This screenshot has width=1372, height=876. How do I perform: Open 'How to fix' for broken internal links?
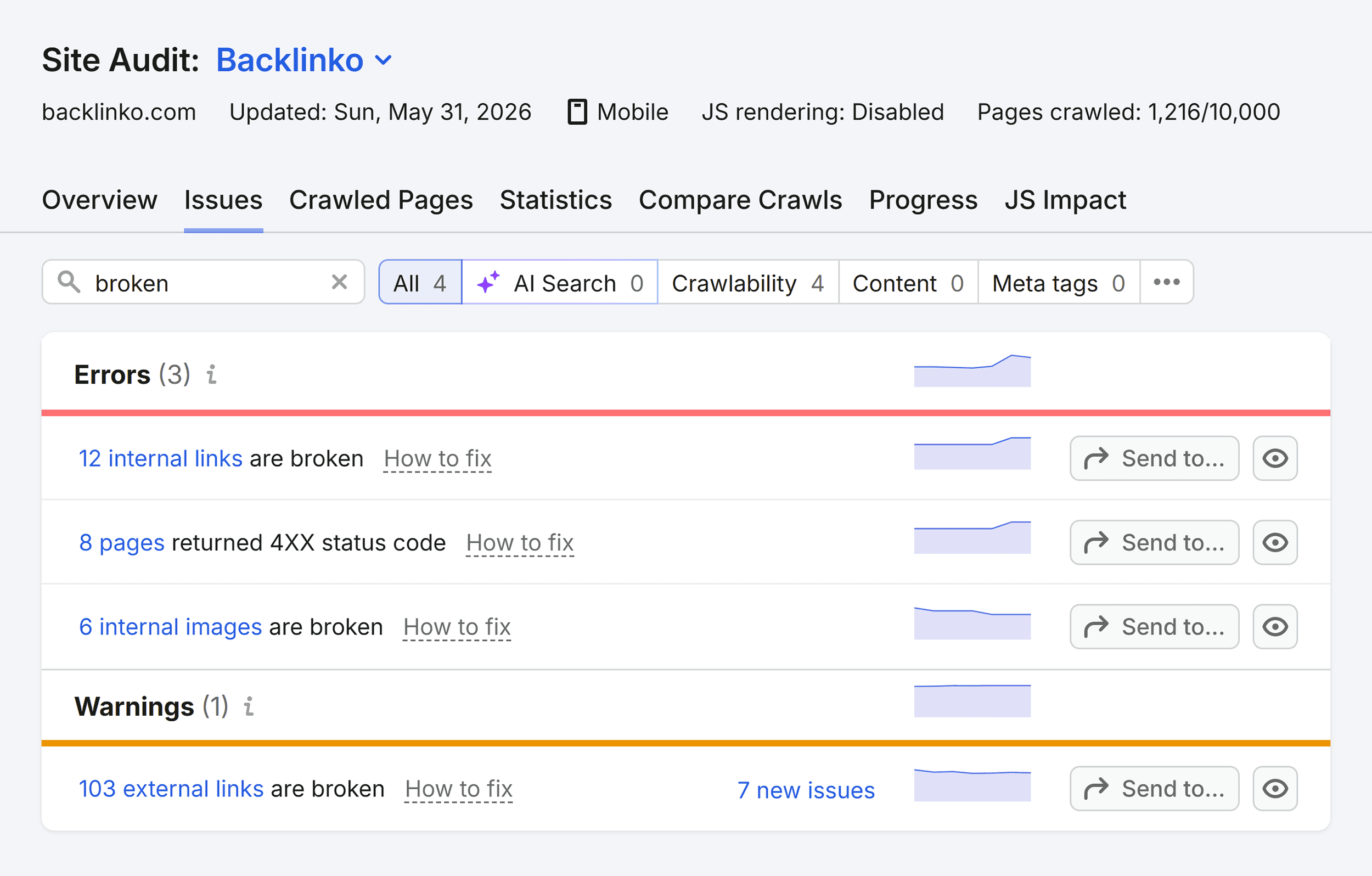[x=437, y=459]
